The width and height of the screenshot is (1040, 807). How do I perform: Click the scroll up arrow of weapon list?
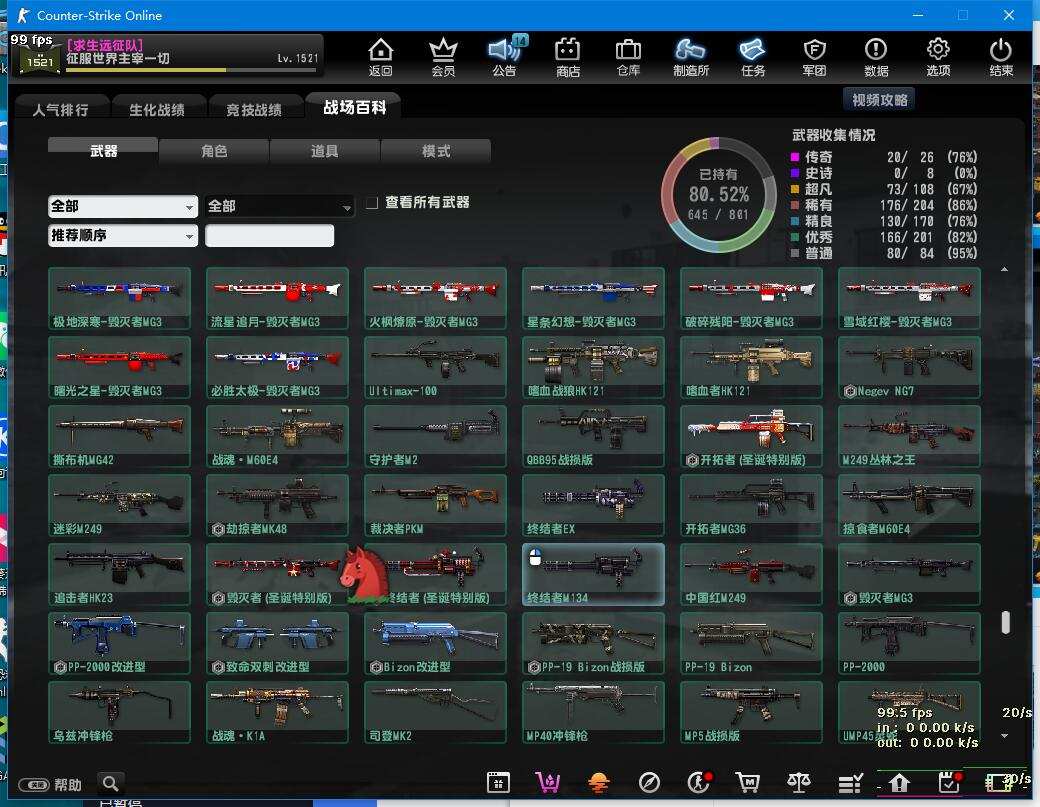tap(1004, 269)
